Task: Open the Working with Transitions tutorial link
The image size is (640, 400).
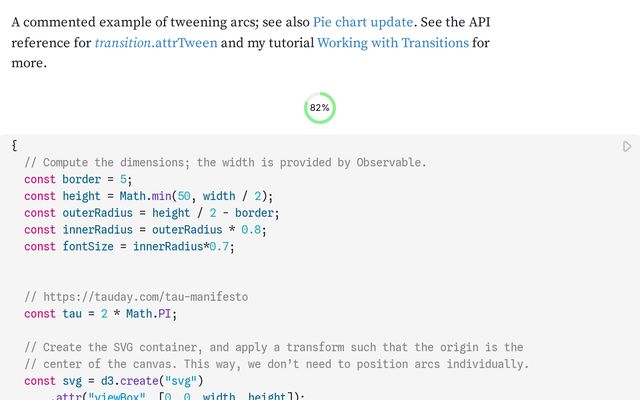Action: [392, 42]
